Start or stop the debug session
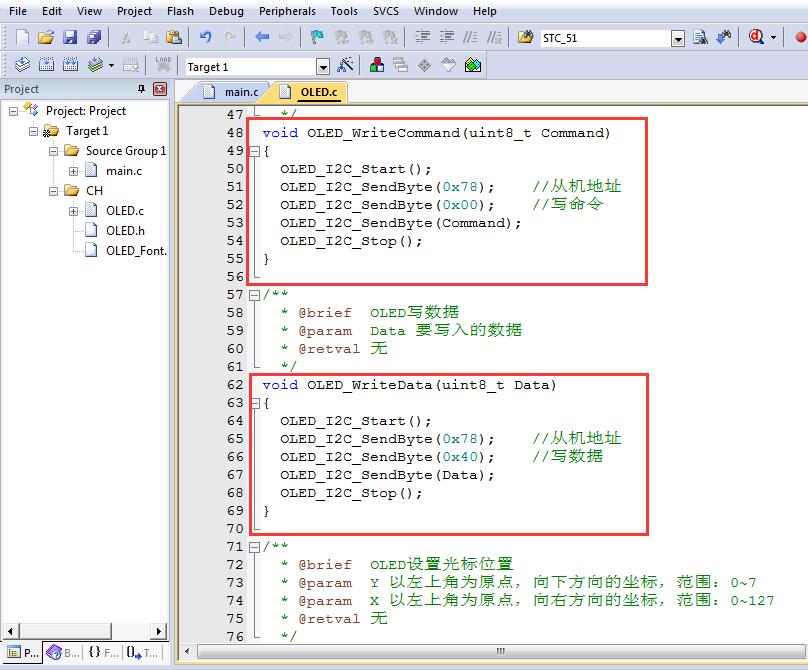 (x=756, y=37)
